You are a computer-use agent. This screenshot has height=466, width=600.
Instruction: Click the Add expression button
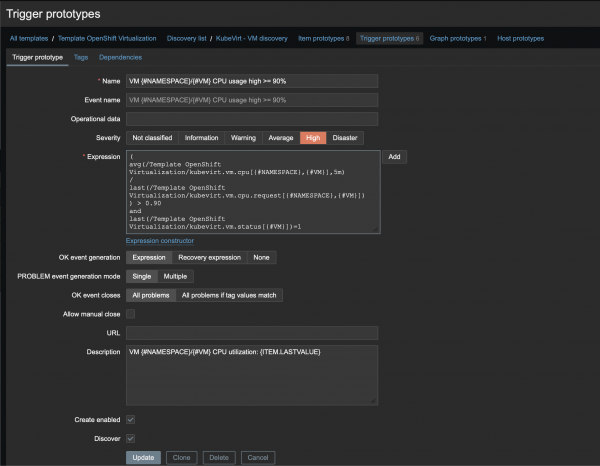click(394, 157)
